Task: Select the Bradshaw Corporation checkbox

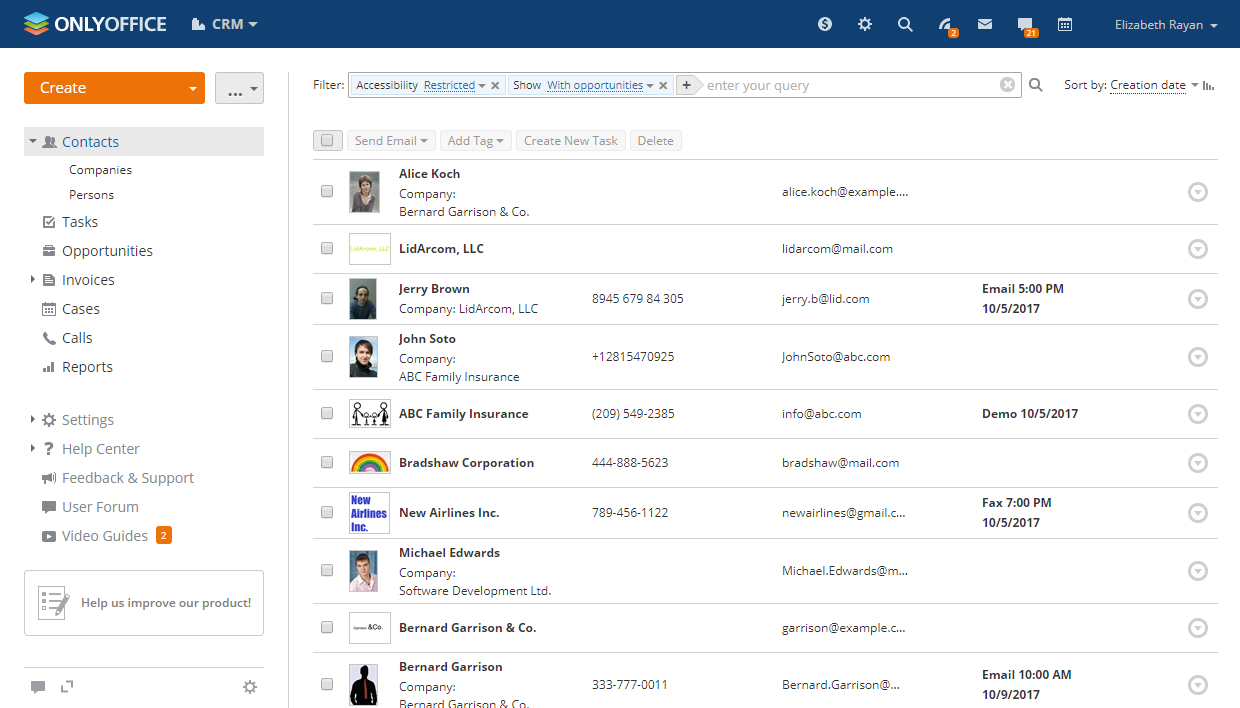Action: 327,462
